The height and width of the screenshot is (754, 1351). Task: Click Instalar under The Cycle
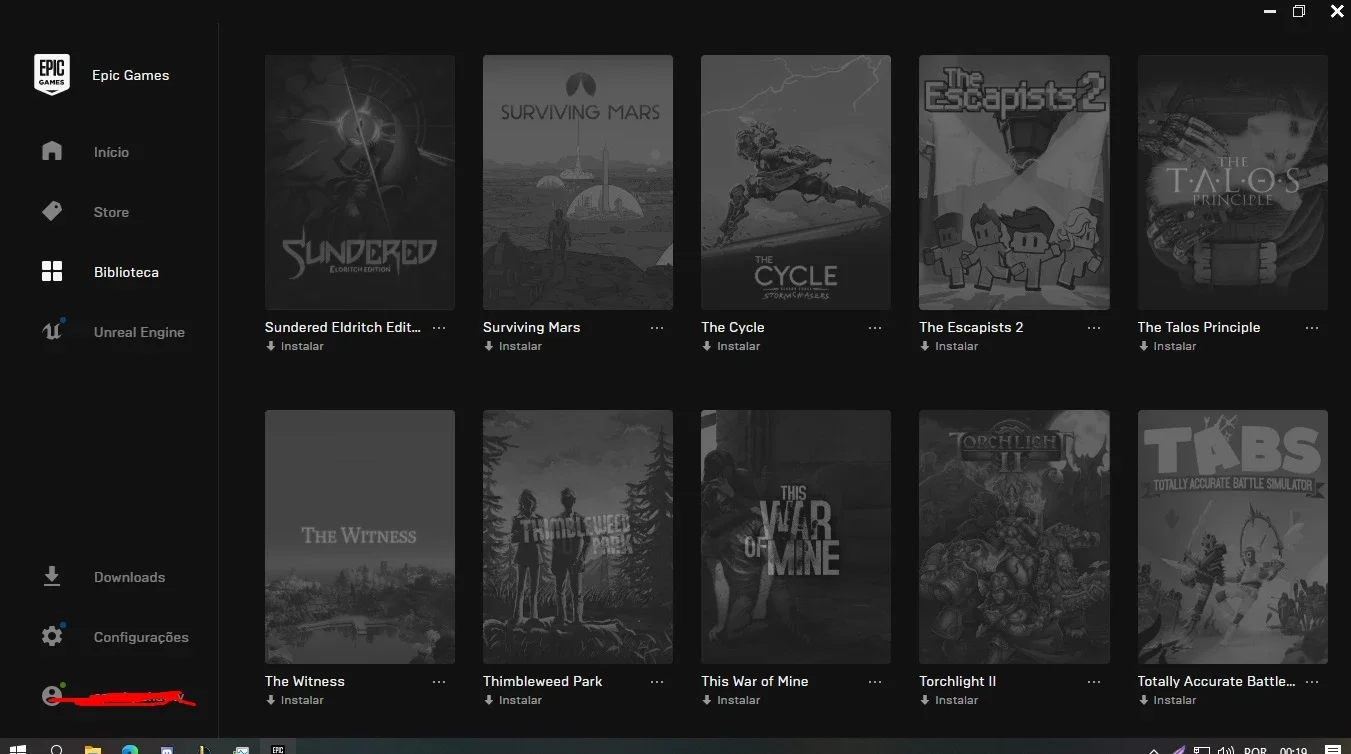click(x=731, y=346)
